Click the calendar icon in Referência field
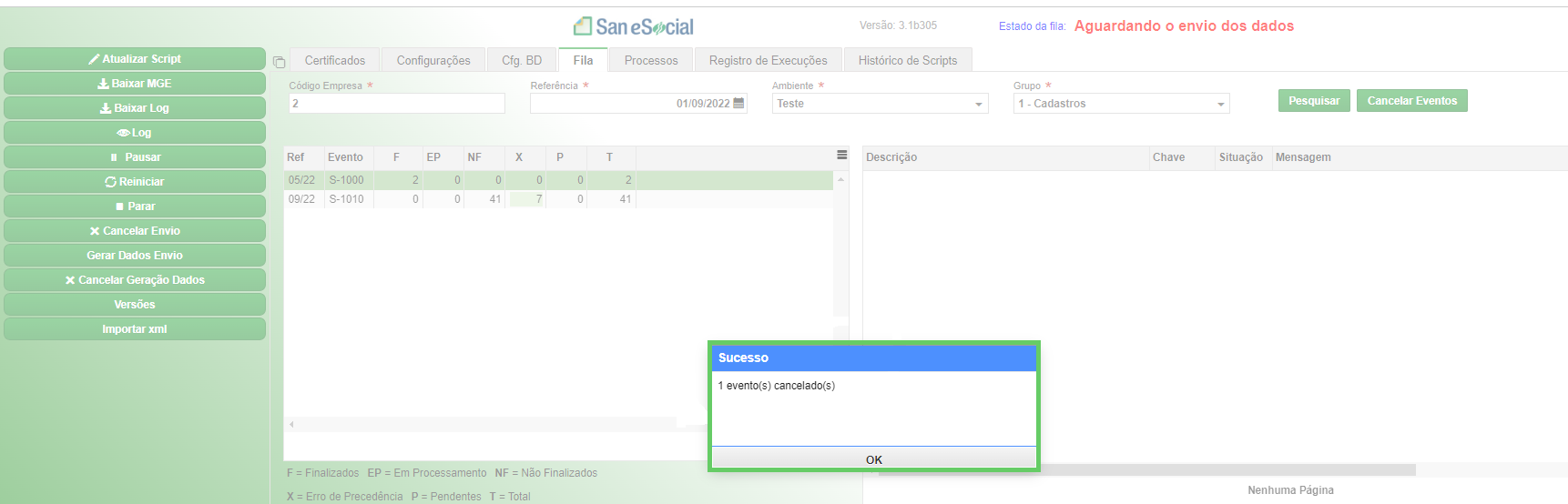Viewport: 1568px width, 504px height. pyautogui.click(x=738, y=103)
